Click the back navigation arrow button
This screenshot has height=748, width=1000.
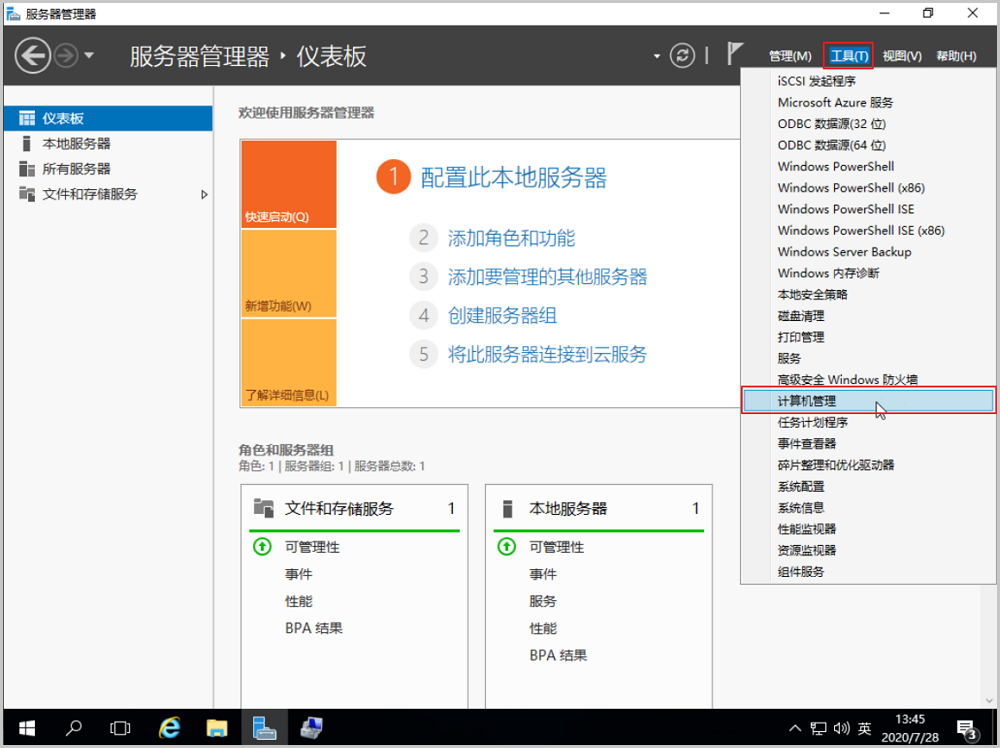click(x=33, y=55)
